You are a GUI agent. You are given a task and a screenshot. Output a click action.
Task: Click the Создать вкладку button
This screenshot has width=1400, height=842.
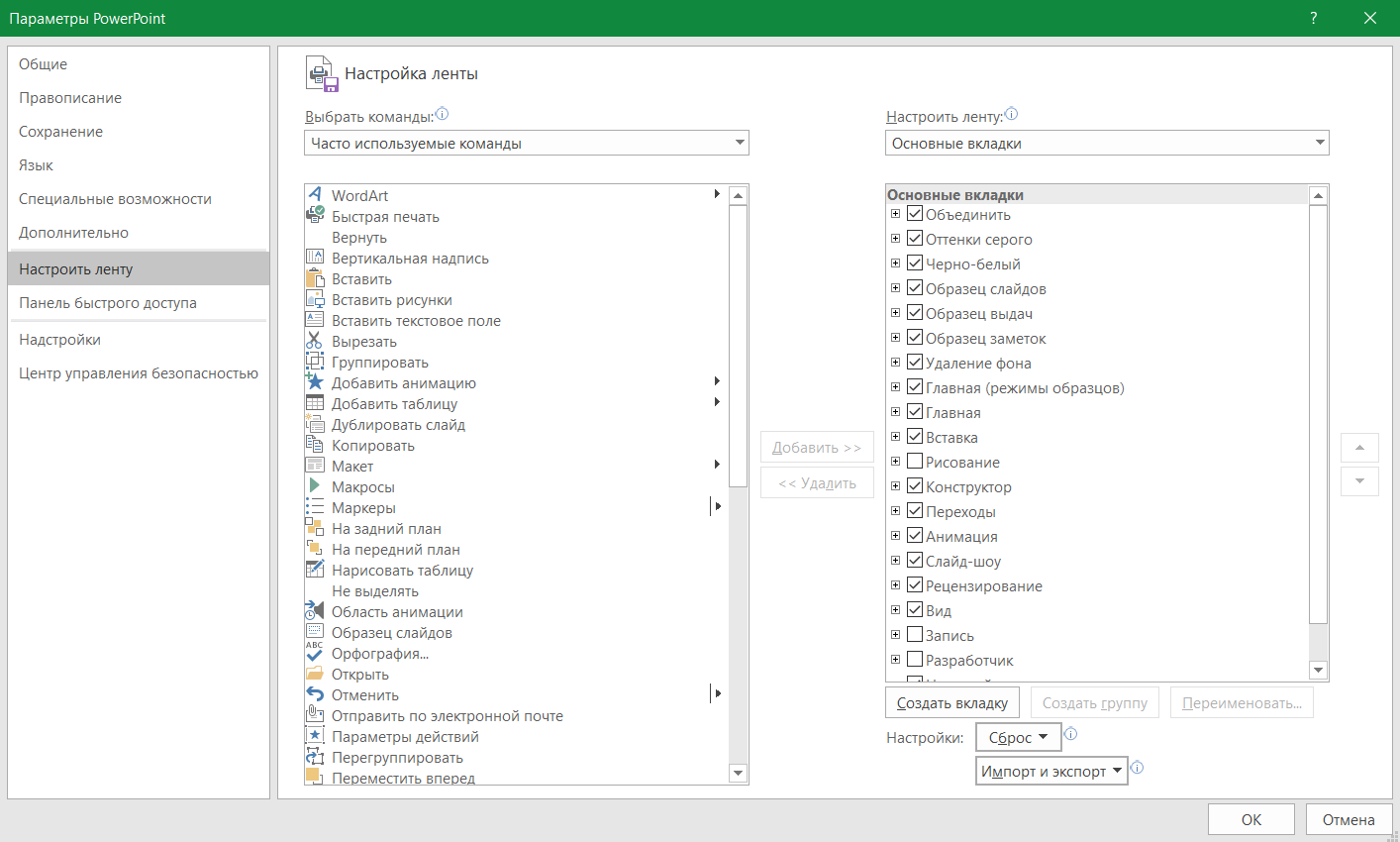[951, 703]
